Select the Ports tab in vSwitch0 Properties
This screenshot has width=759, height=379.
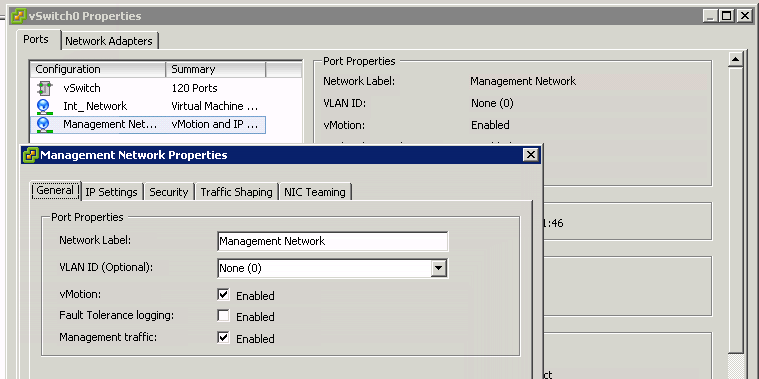[36, 39]
